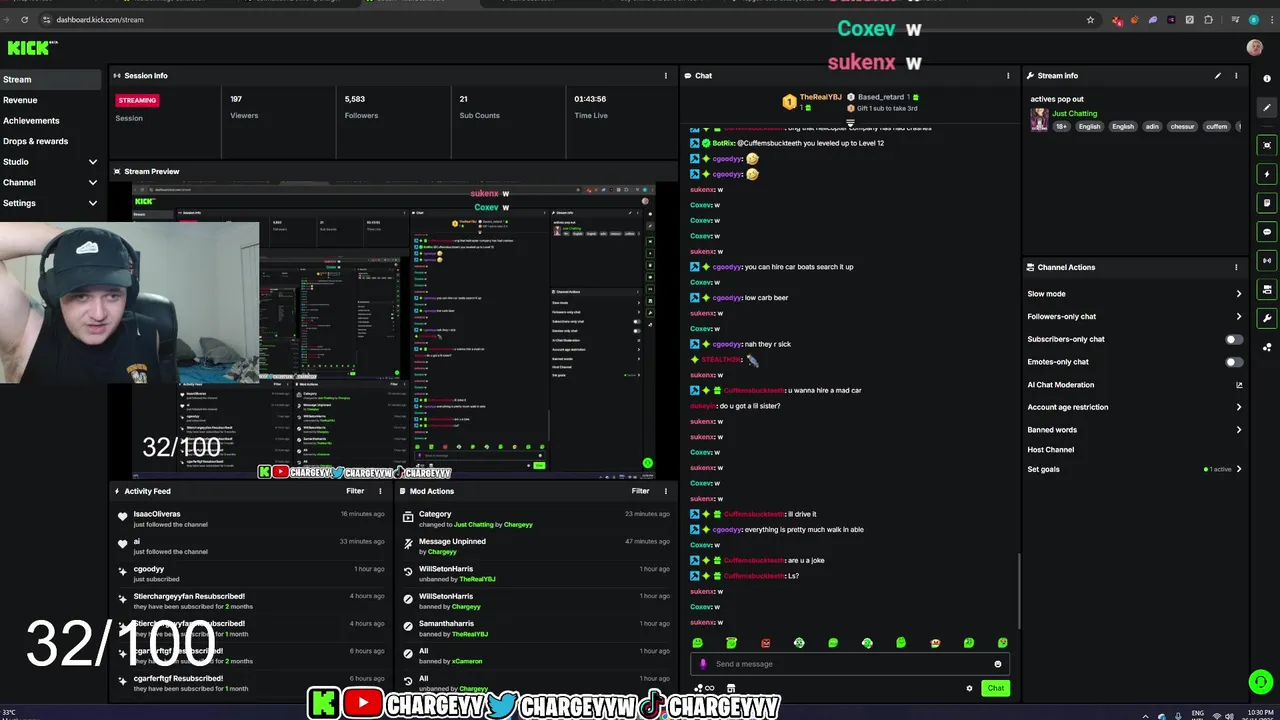Image resolution: width=1280 pixels, height=720 pixels.
Task: Expand Slow mode options
Action: tap(1238, 294)
